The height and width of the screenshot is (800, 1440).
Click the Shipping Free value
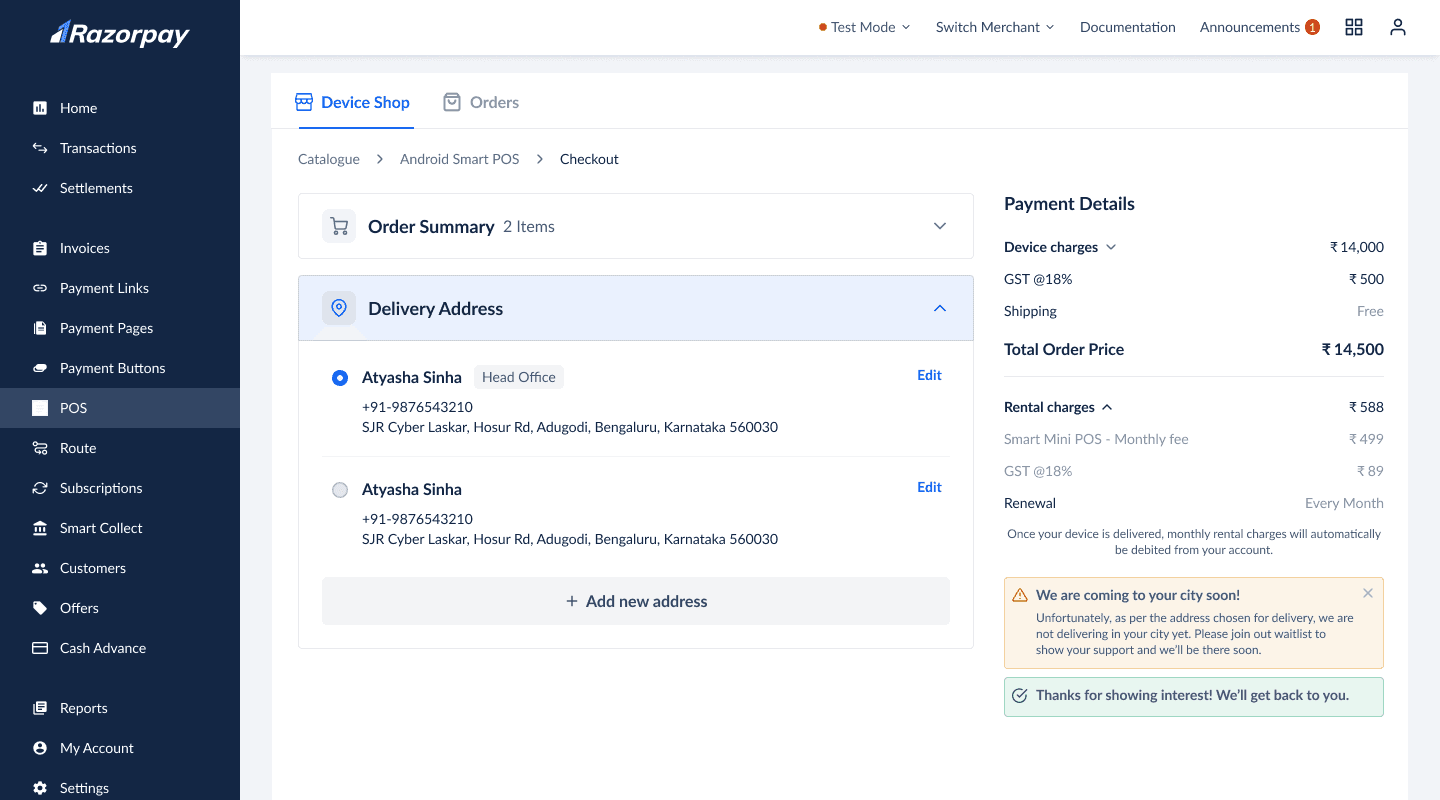click(1370, 311)
